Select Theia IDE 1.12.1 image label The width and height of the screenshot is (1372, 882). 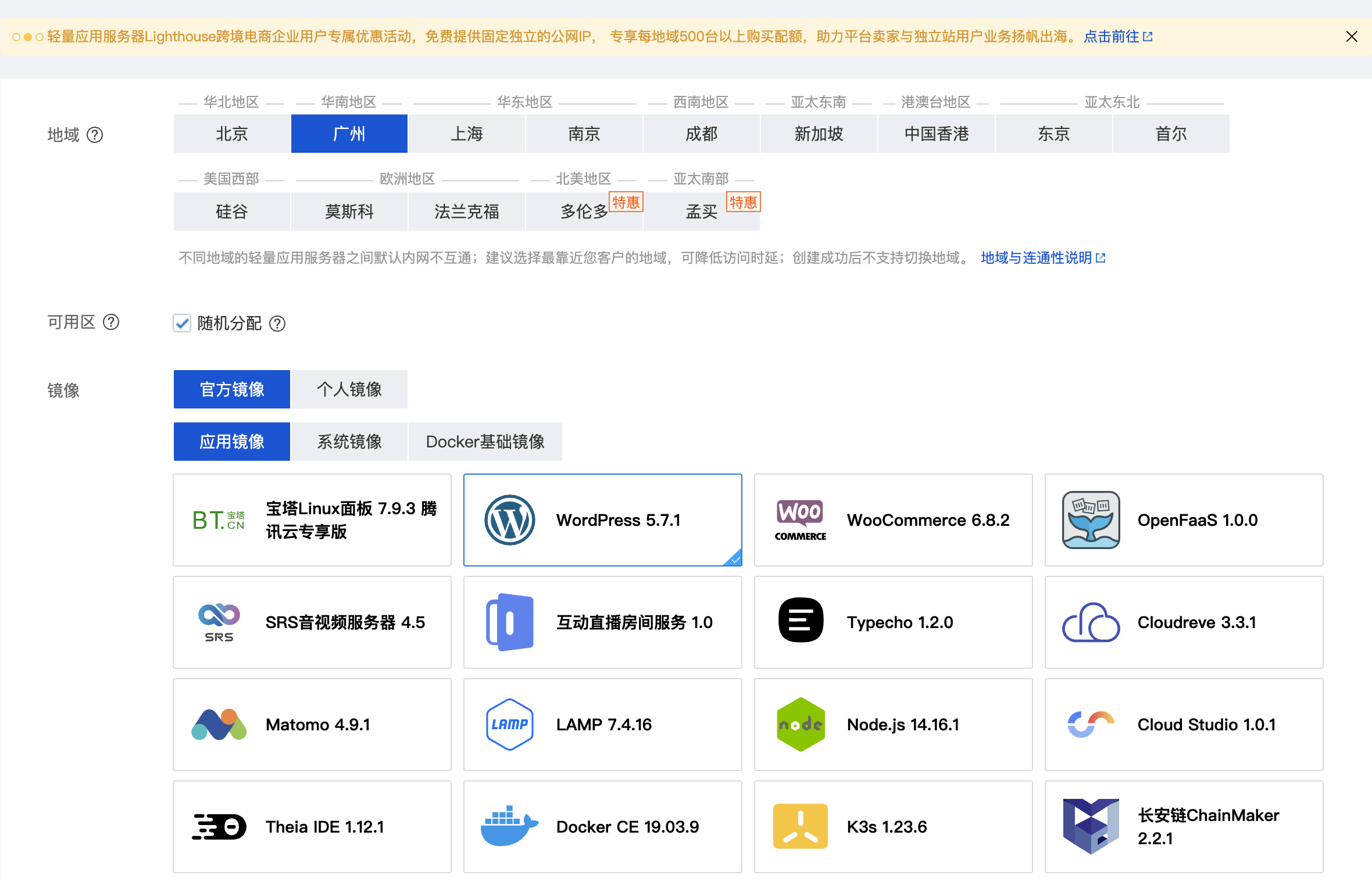[x=325, y=827]
